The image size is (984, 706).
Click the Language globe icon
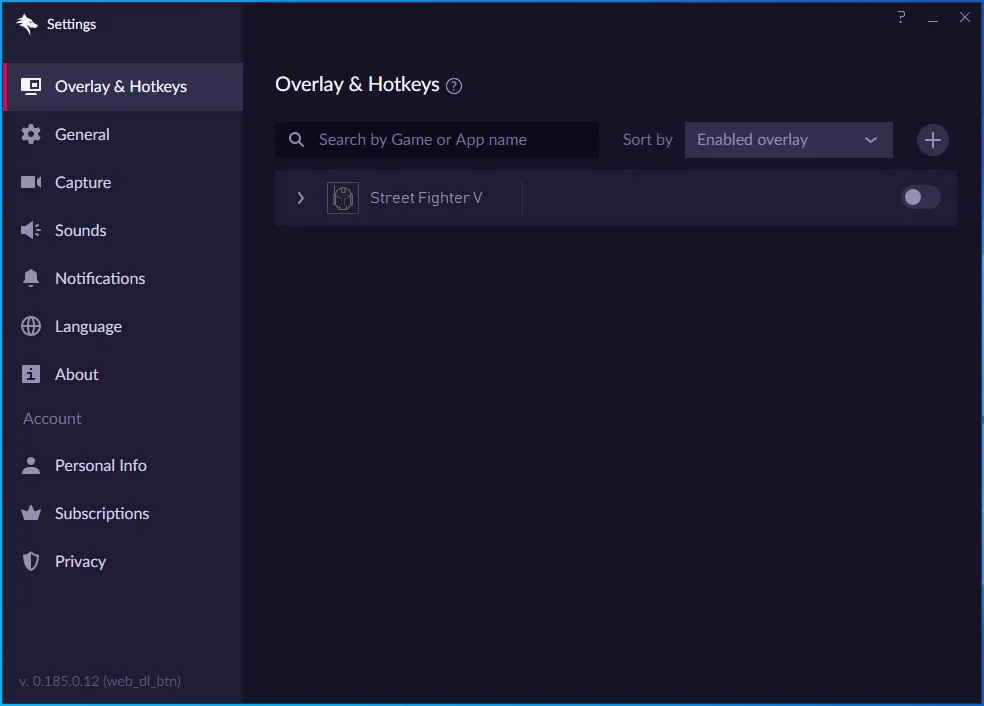(31, 326)
